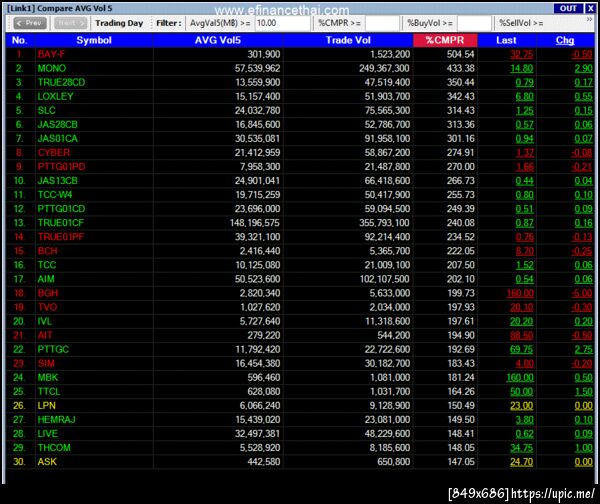Sort by Trade Vol column header
The image size is (600, 504).
(348, 40)
